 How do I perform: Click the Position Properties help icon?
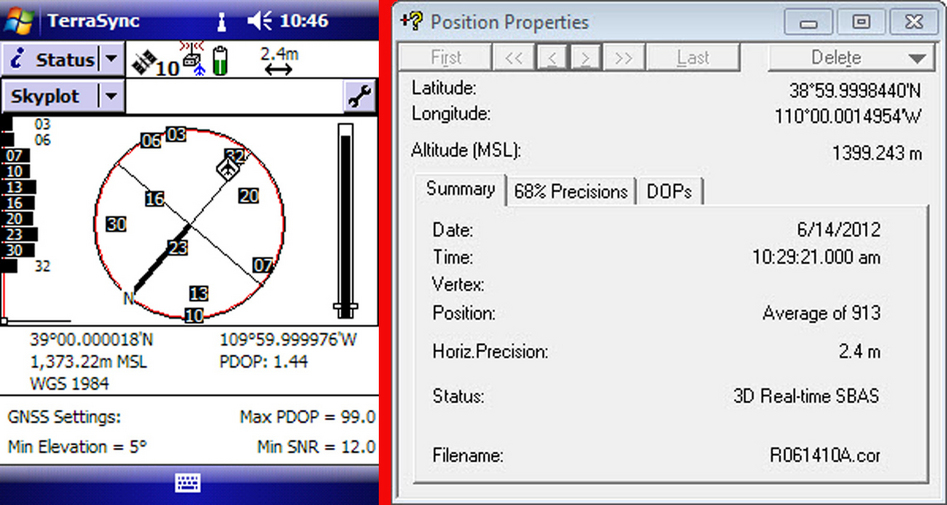[411, 22]
